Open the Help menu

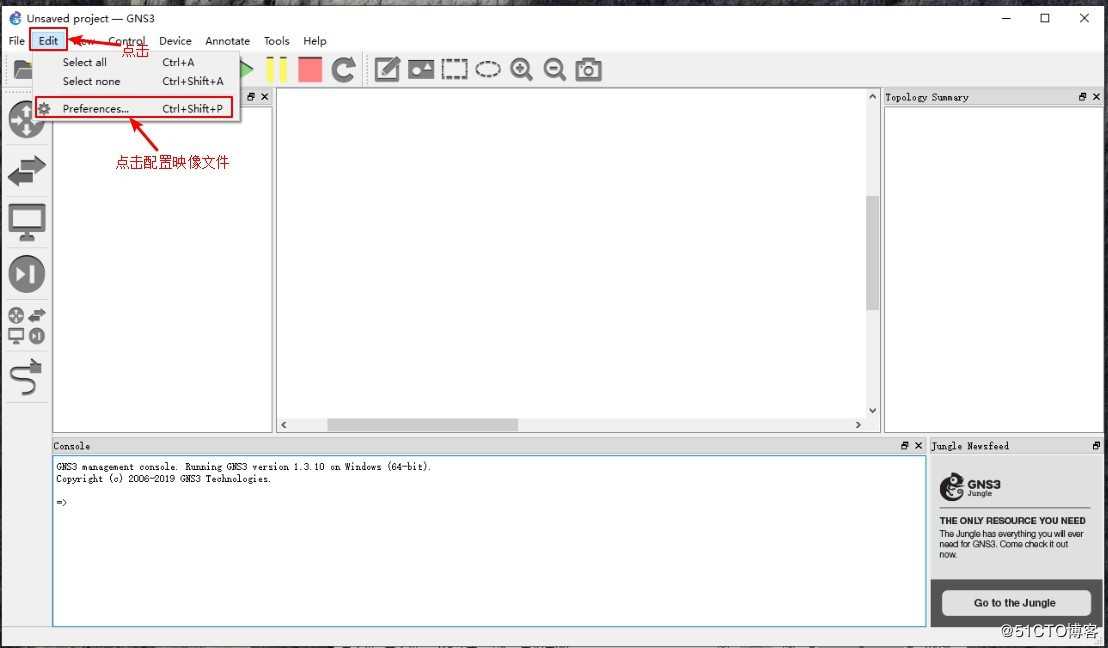click(x=314, y=40)
